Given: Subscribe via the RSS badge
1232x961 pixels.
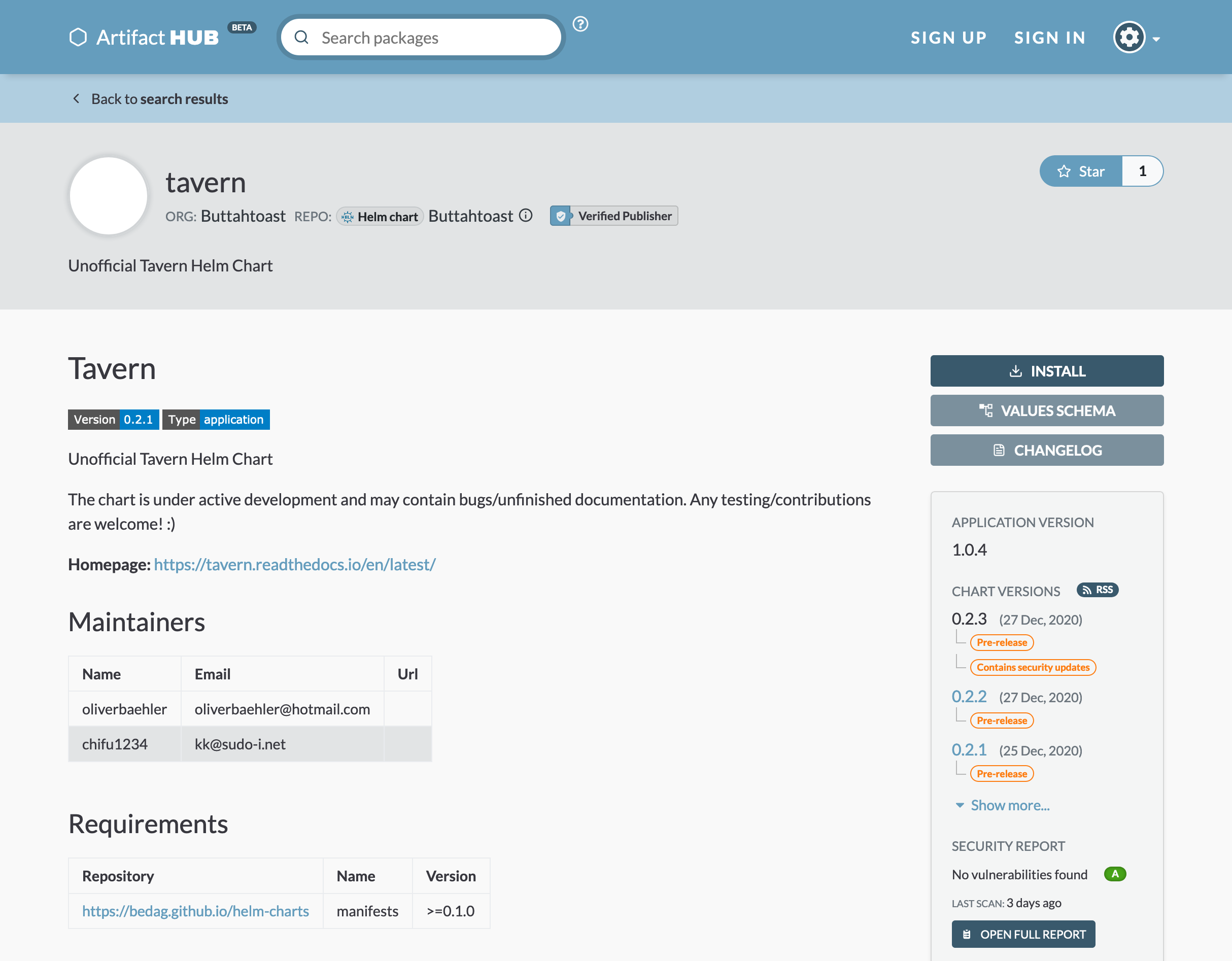Looking at the screenshot, I should [1097, 590].
